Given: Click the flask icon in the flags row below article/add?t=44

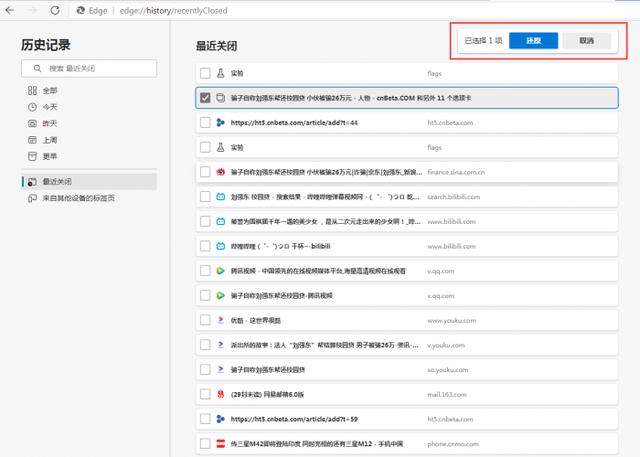Looking at the screenshot, I should click(x=220, y=147).
